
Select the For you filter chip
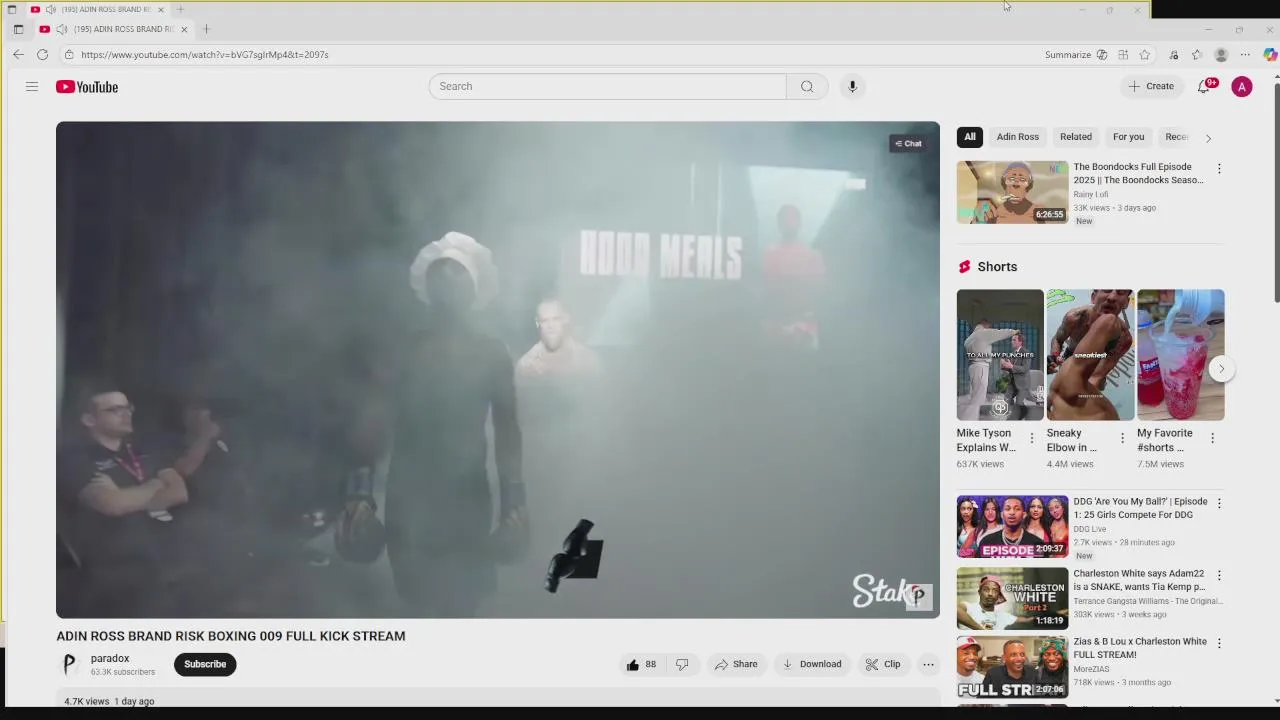point(1129,137)
